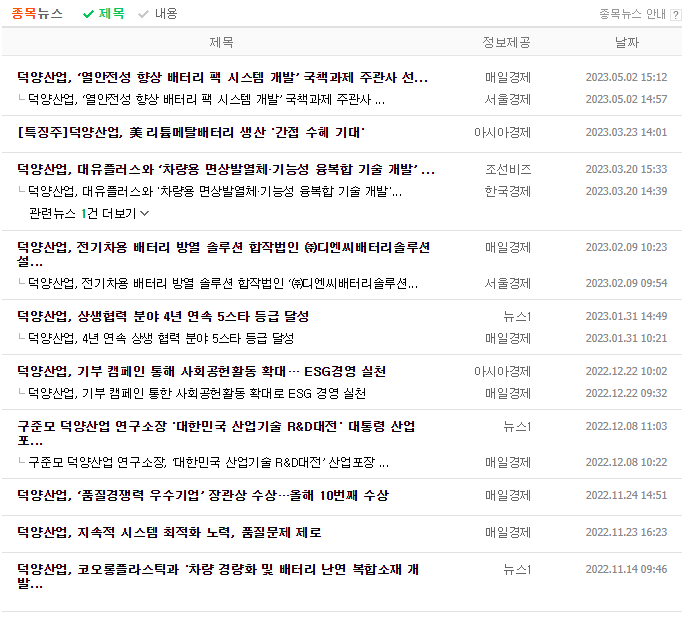Screen dimensions: 689x621
Task: Click the 제목 column header
Action: pos(221,42)
